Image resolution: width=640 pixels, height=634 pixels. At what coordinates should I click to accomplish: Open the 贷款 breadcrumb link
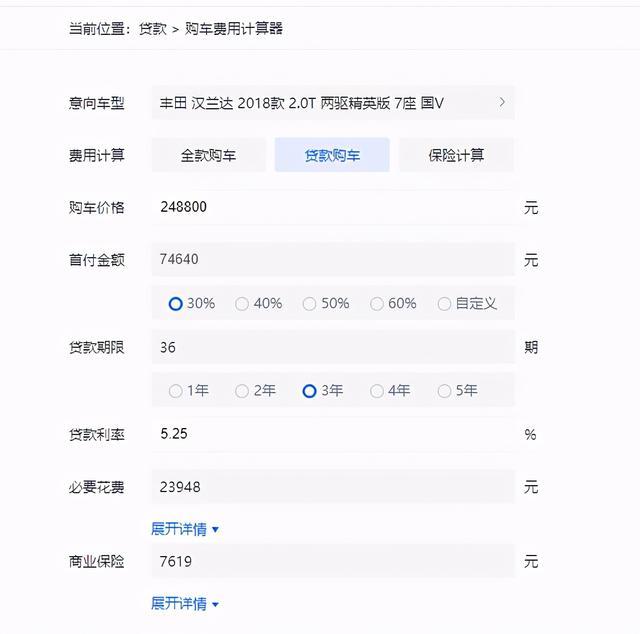[153, 29]
